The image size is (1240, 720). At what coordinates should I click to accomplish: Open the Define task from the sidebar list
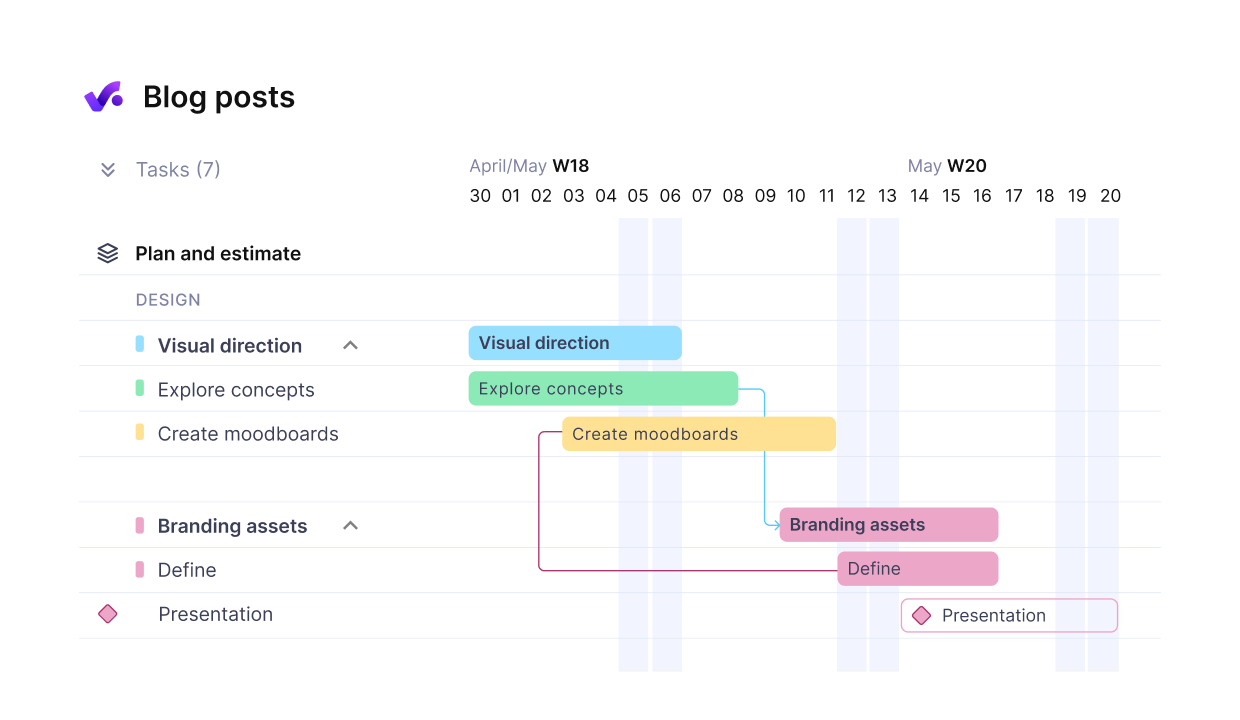pos(186,569)
